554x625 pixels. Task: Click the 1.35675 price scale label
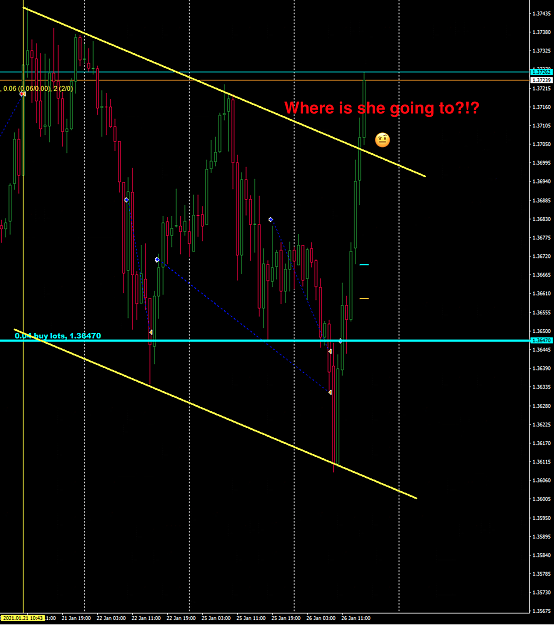coord(541,611)
